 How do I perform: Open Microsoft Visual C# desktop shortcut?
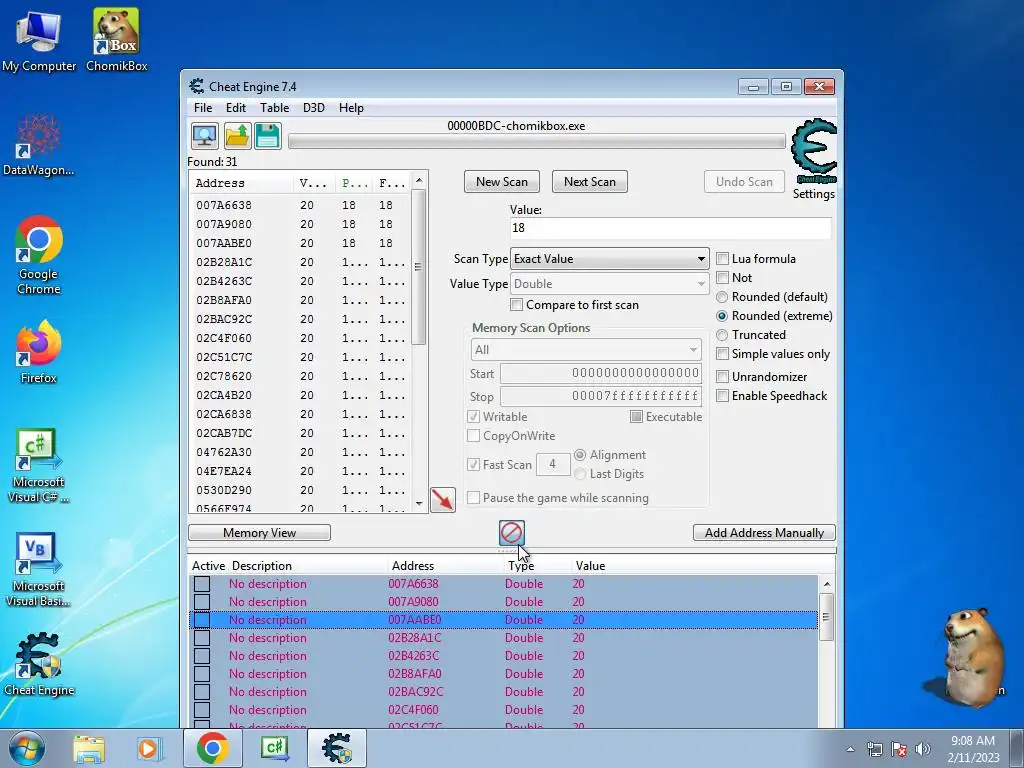pos(39,465)
